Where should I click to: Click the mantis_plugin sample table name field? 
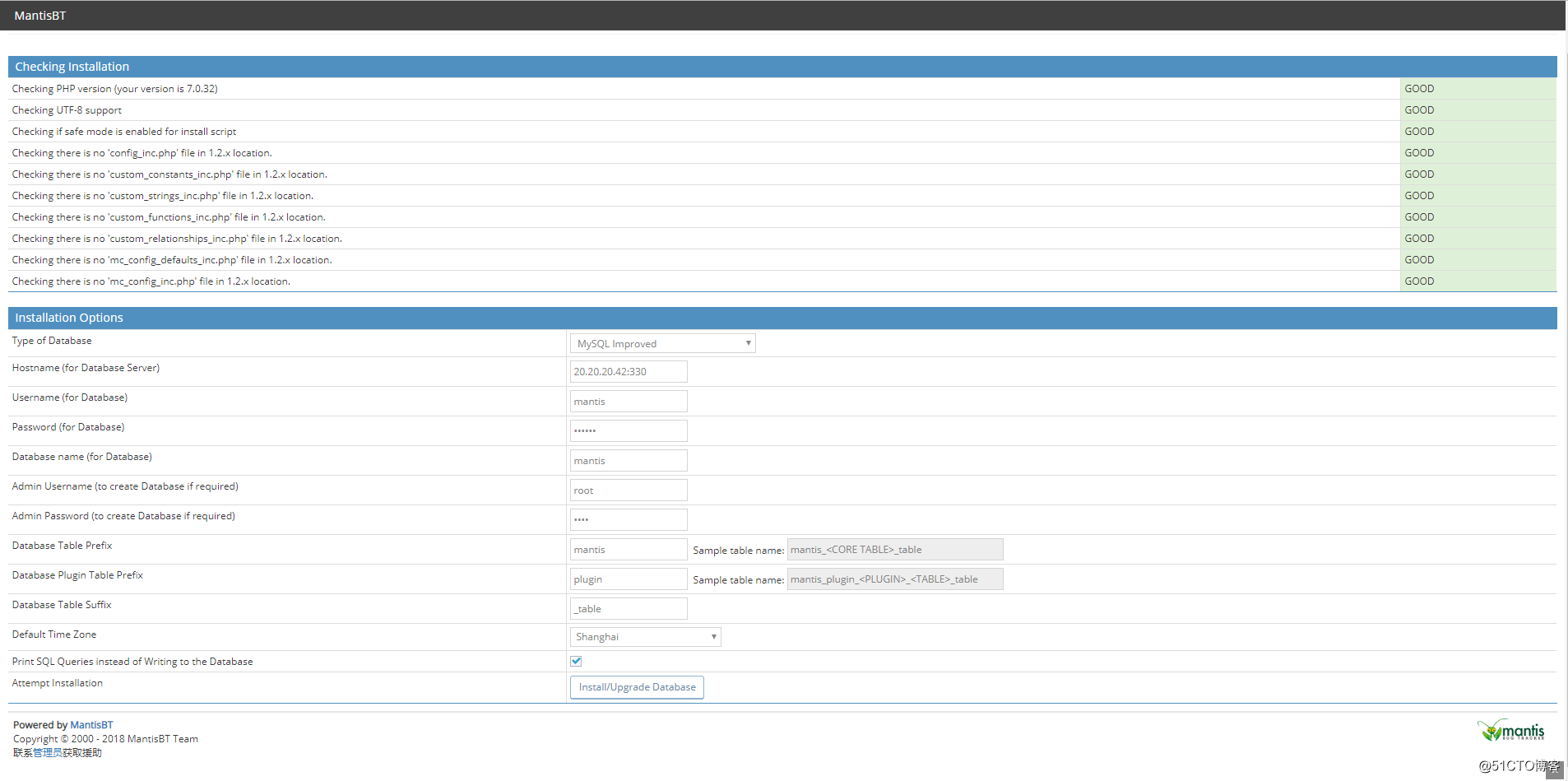click(895, 579)
